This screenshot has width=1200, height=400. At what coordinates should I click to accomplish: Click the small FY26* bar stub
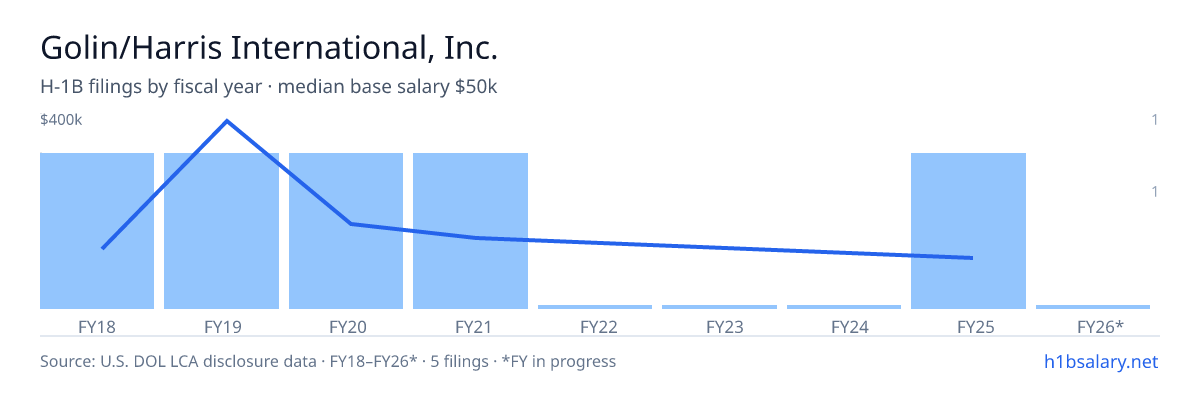1093,307
